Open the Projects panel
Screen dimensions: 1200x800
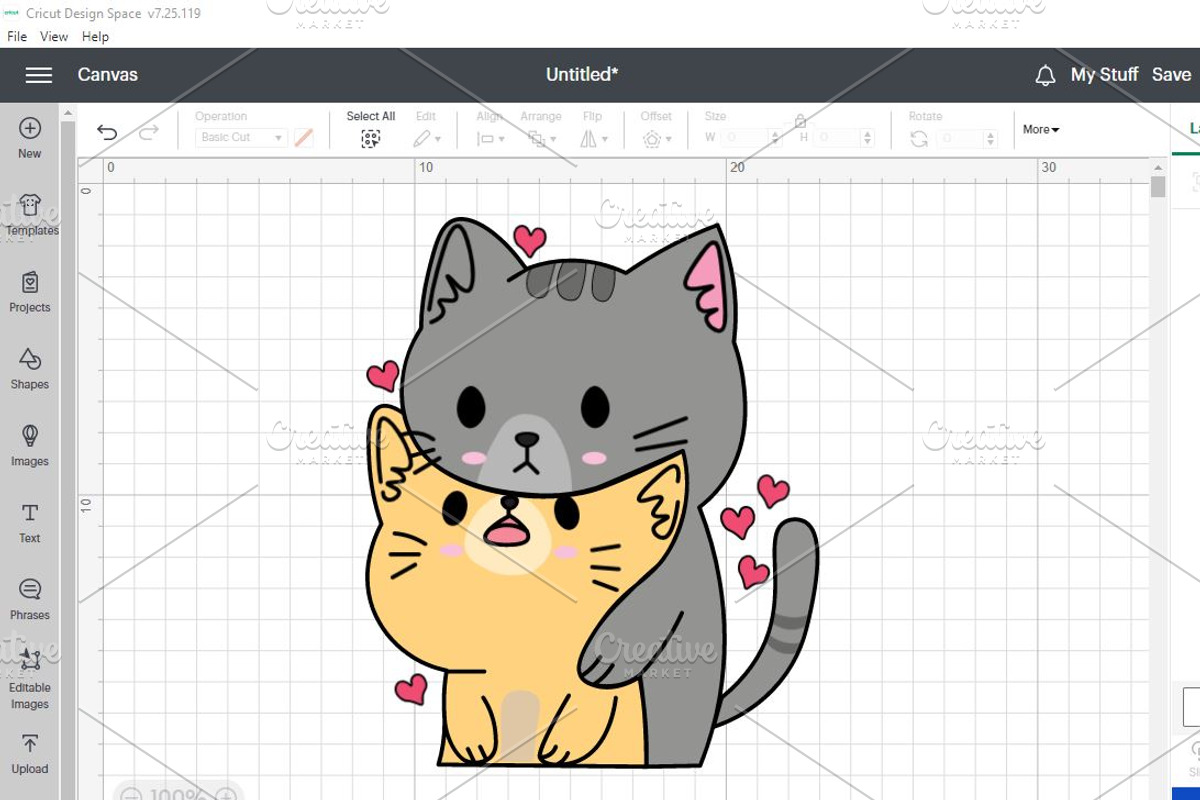(x=30, y=292)
